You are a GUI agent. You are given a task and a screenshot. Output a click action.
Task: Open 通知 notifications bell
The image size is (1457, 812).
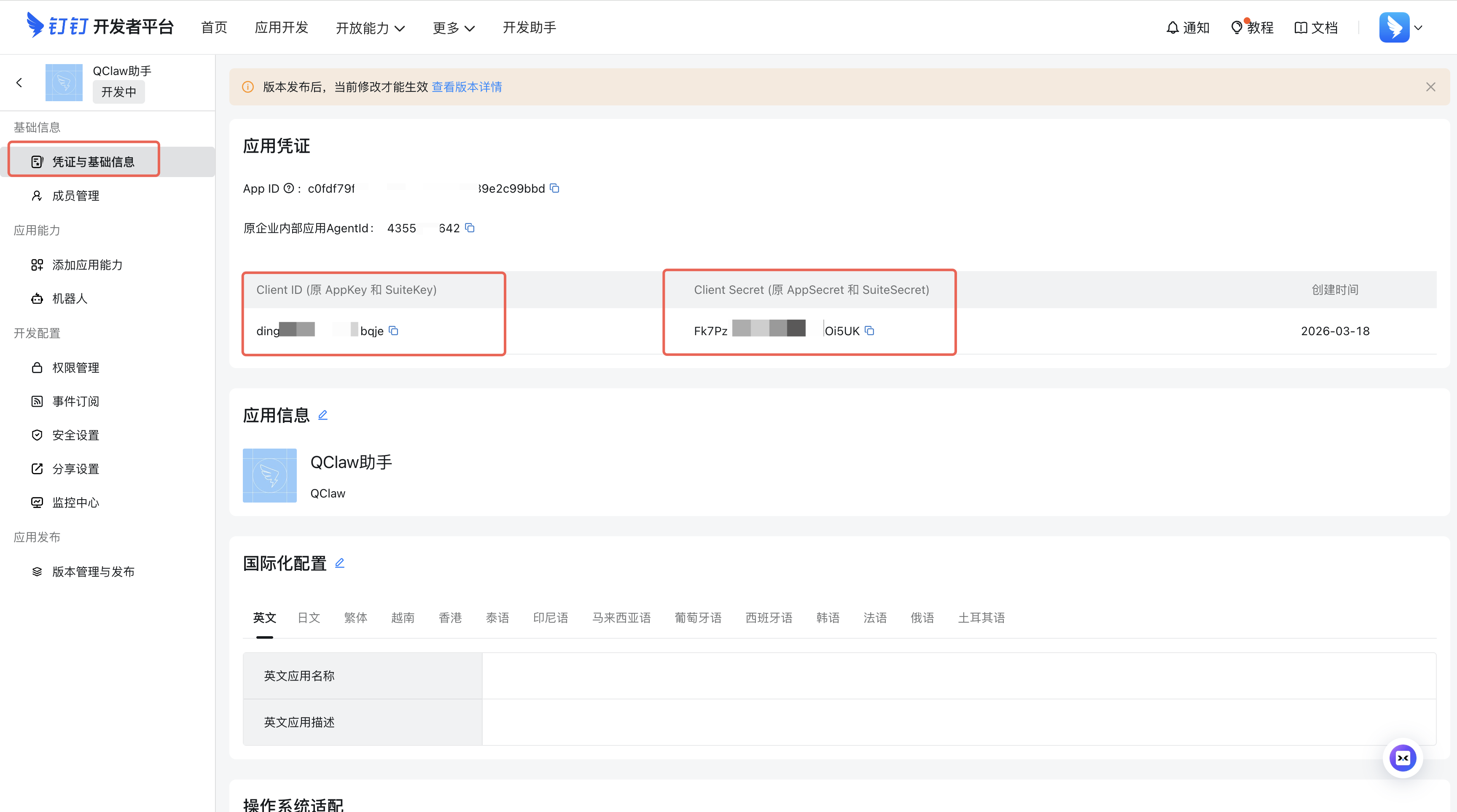1188,27
